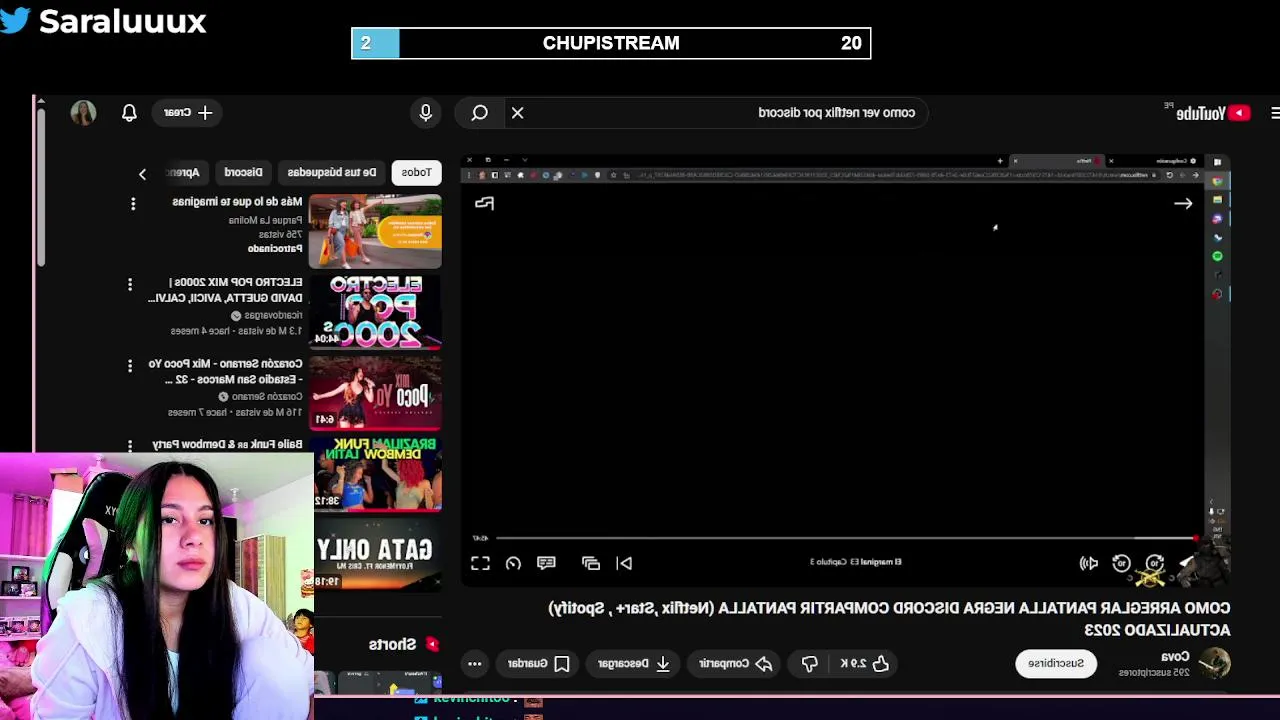The width and height of the screenshot is (1280, 720).
Task: Reveal more chips with the chevron arrow
Action: click(x=142, y=174)
